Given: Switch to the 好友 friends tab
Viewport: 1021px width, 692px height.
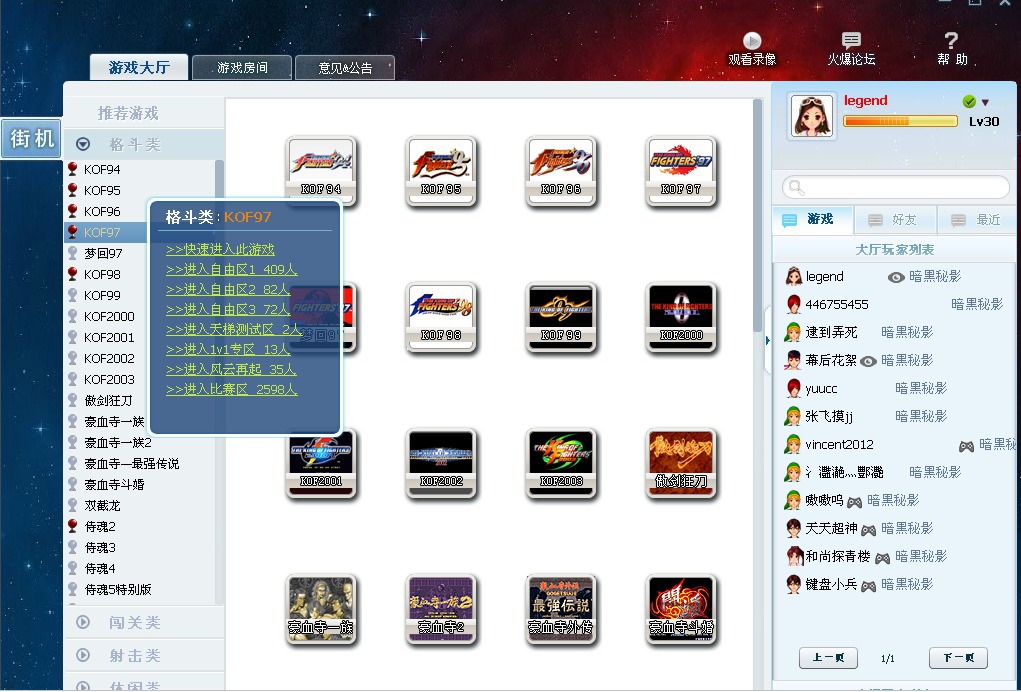Looking at the screenshot, I should (895, 220).
